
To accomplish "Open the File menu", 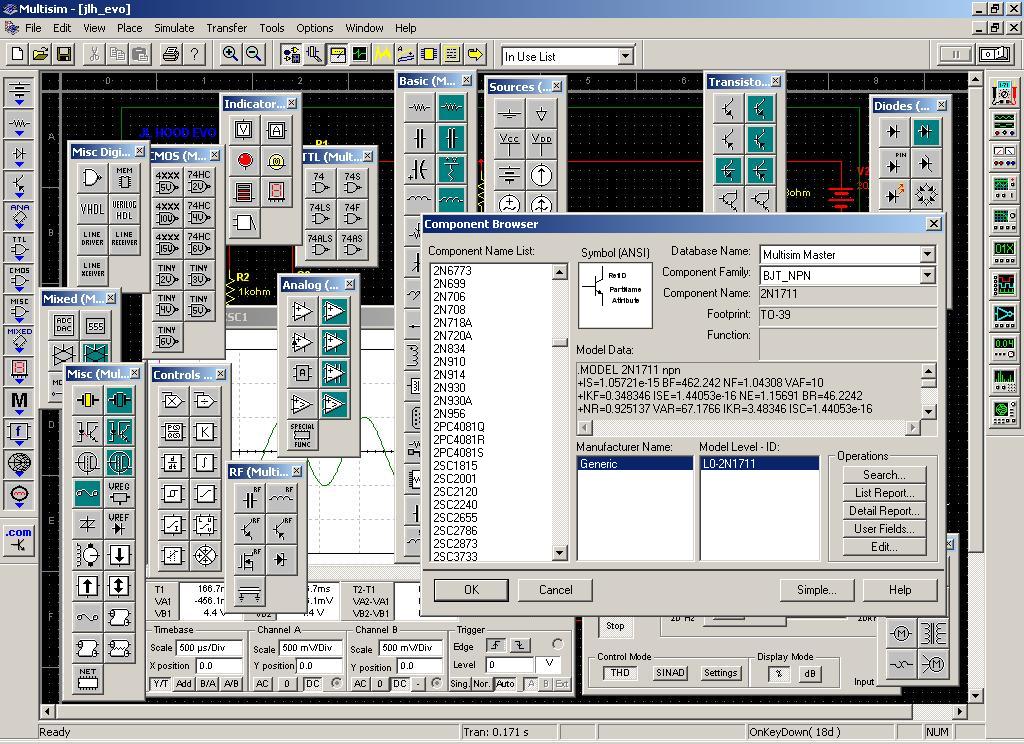I will [33, 28].
